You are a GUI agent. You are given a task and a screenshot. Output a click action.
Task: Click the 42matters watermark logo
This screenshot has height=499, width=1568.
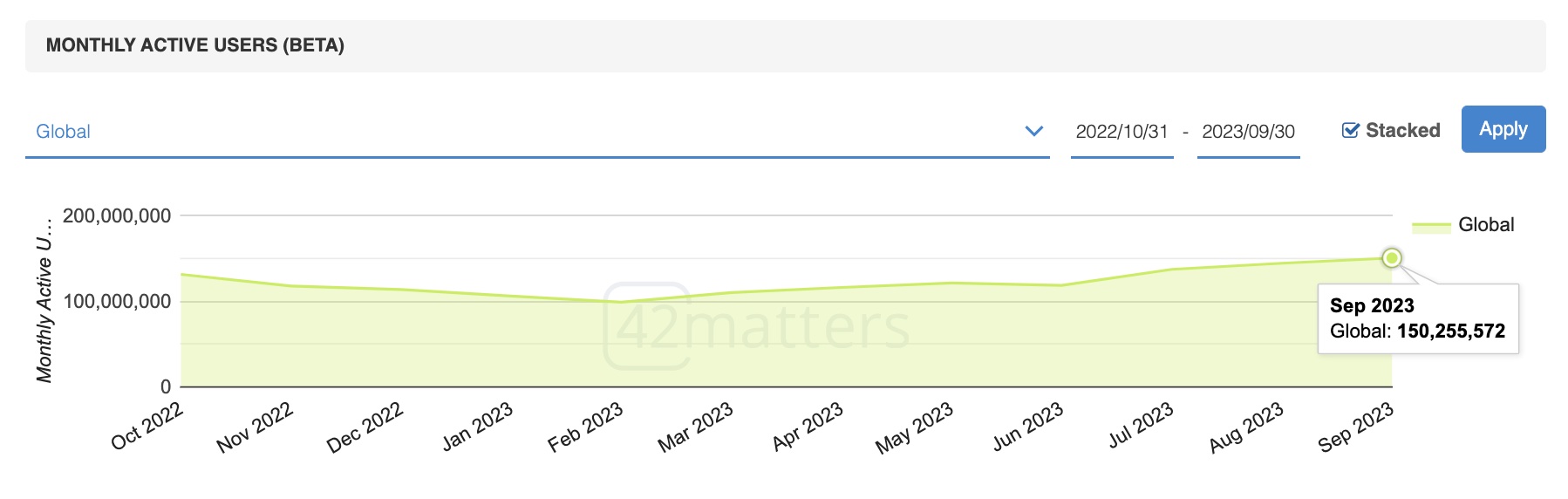pyautogui.click(x=756, y=325)
